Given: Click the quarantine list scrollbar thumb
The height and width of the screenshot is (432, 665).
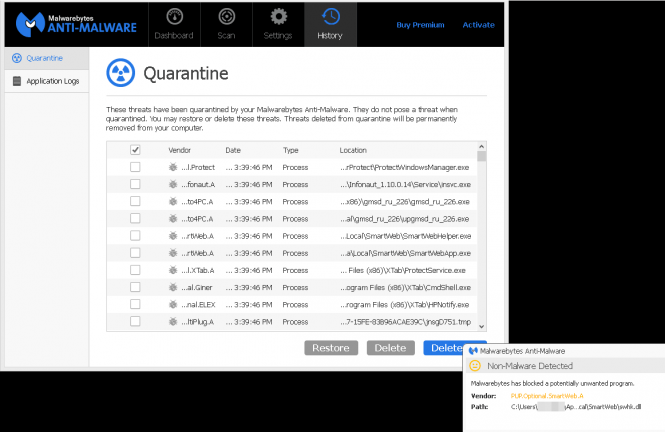Looking at the screenshot, I should (x=481, y=156).
